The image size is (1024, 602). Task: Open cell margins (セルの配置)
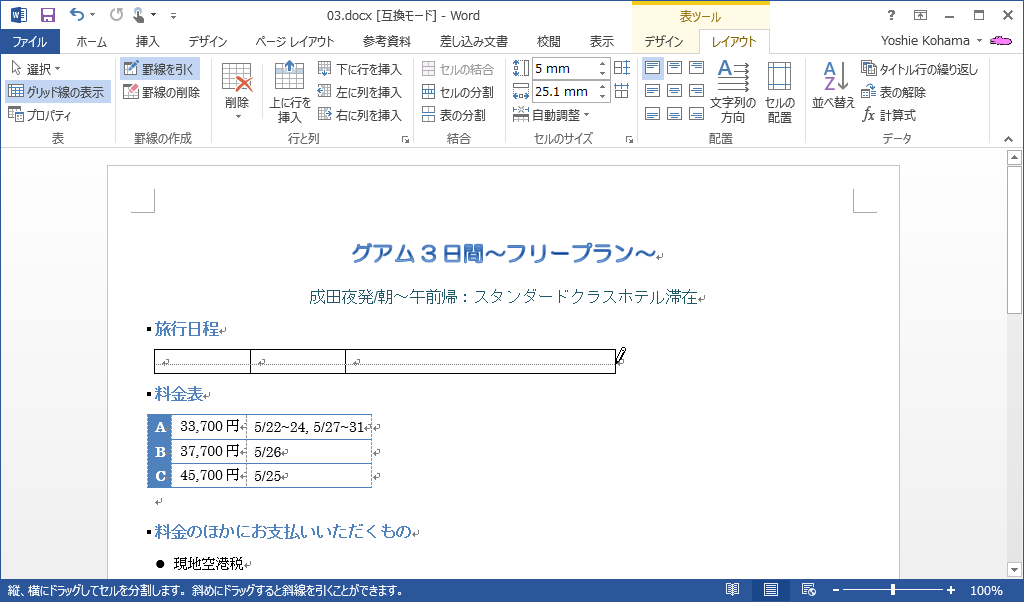tap(780, 92)
